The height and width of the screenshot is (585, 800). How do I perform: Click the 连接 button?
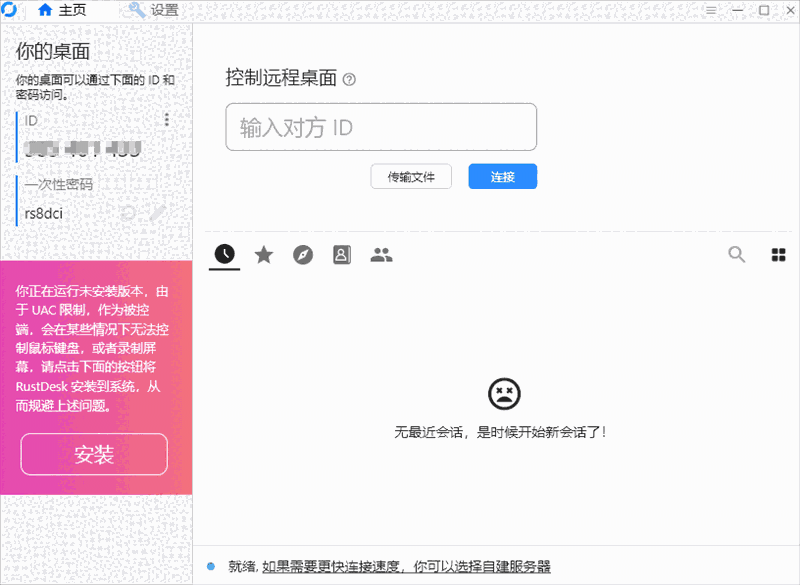(x=502, y=175)
